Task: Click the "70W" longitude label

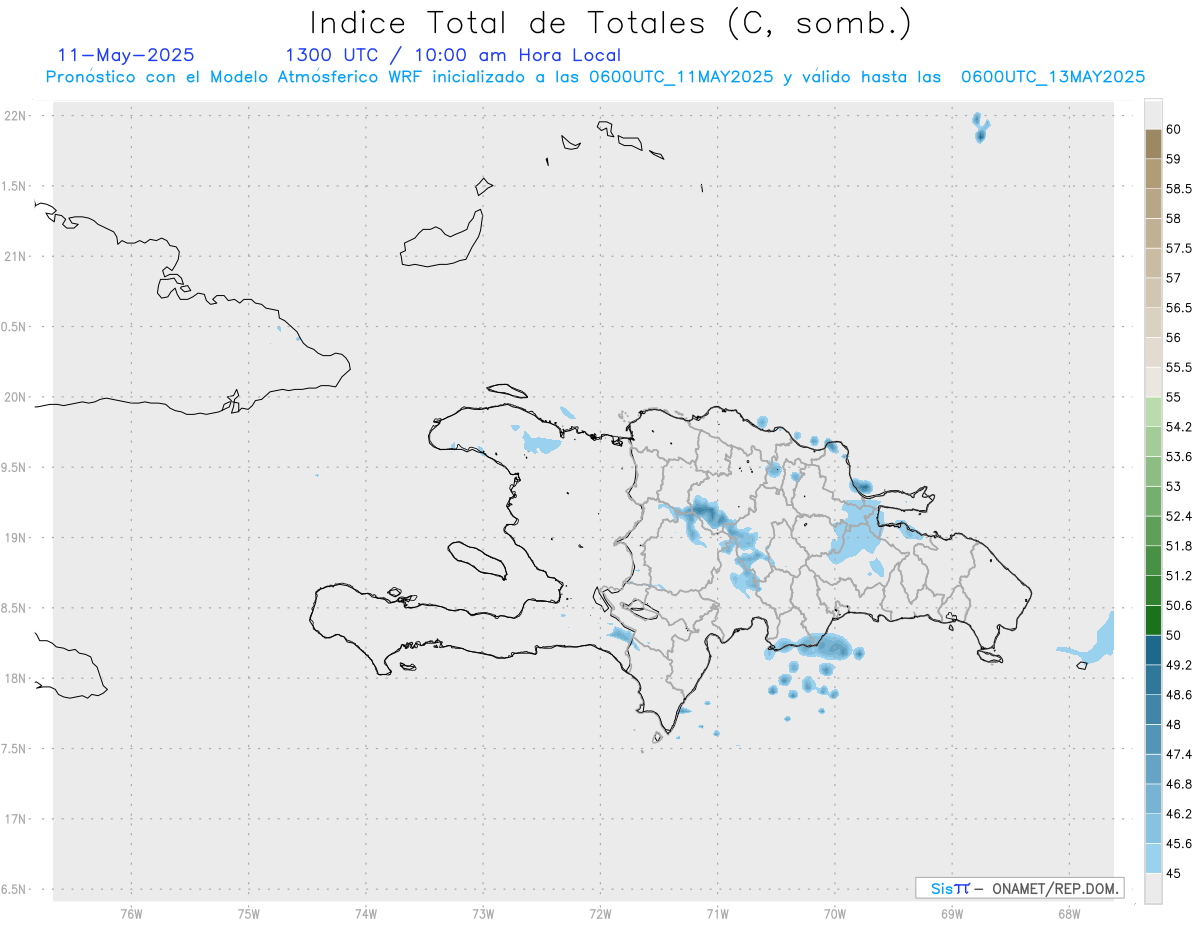Action: [x=835, y=913]
